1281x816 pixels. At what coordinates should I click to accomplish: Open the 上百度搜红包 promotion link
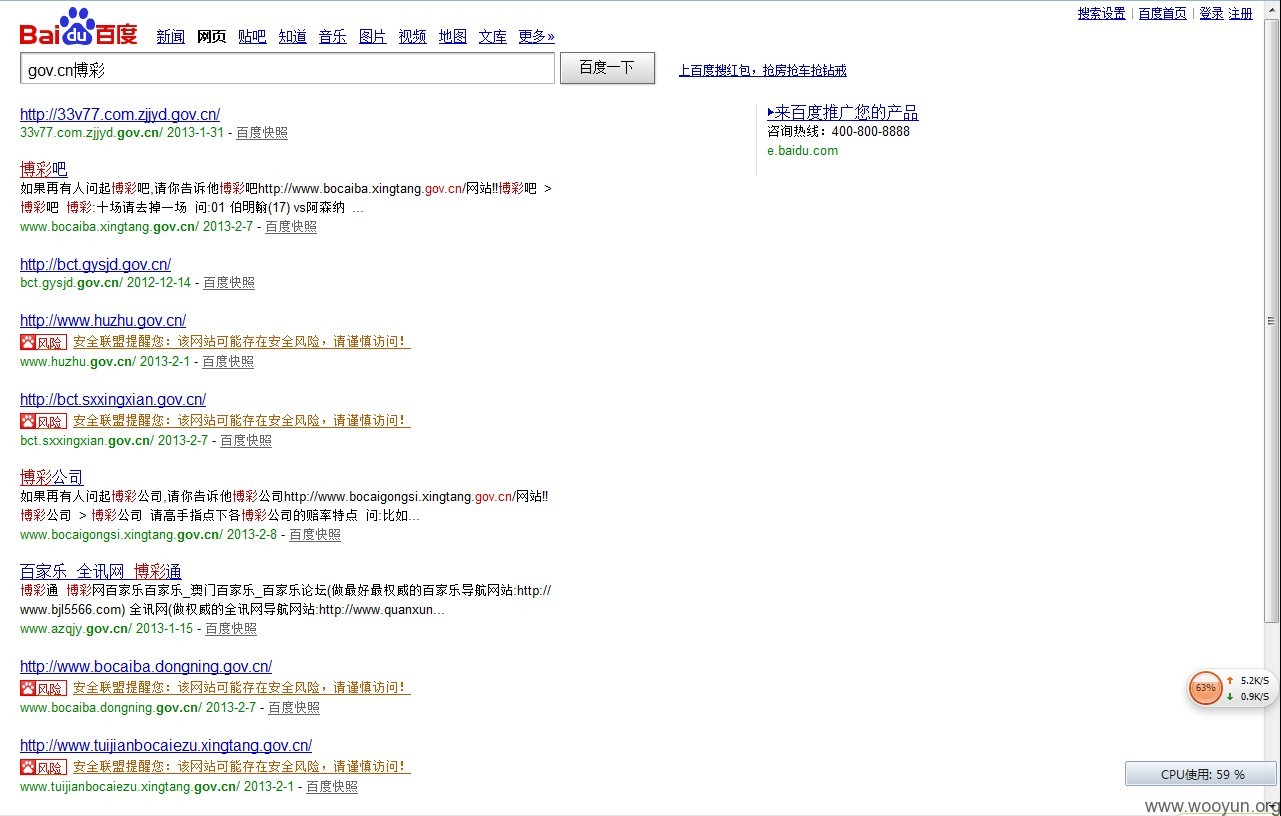[762, 71]
